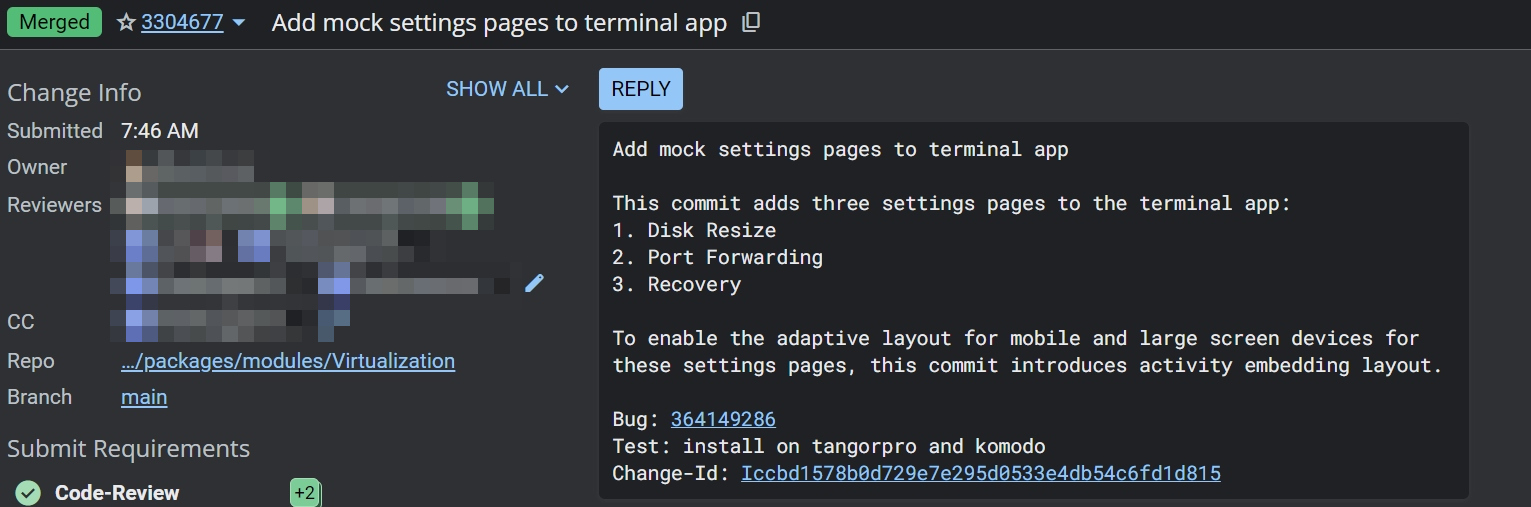Open the packages/modules/Virtualization repo link
1531x507 pixels.
pyautogui.click(x=287, y=361)
